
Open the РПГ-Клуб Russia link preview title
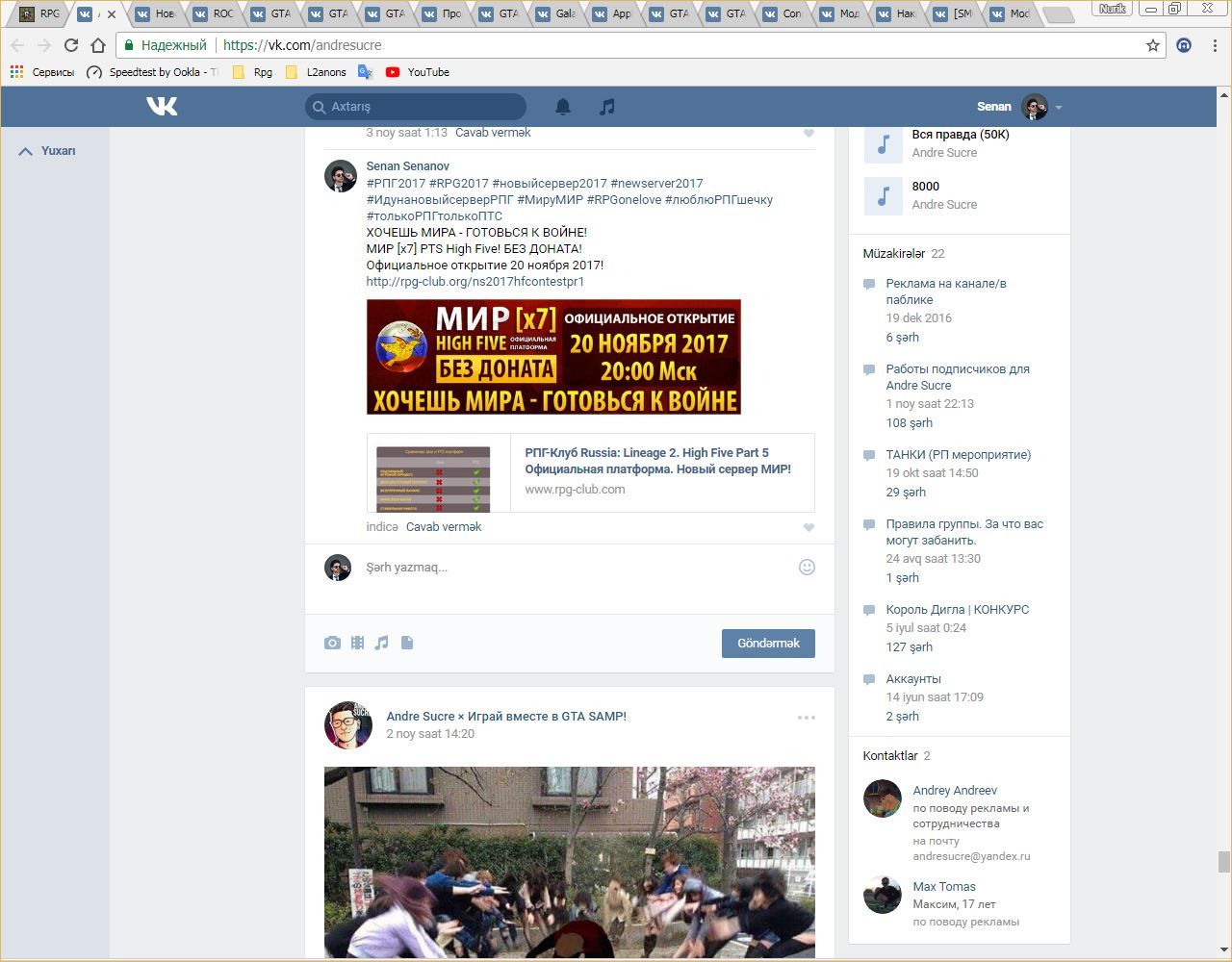point(658,461)
